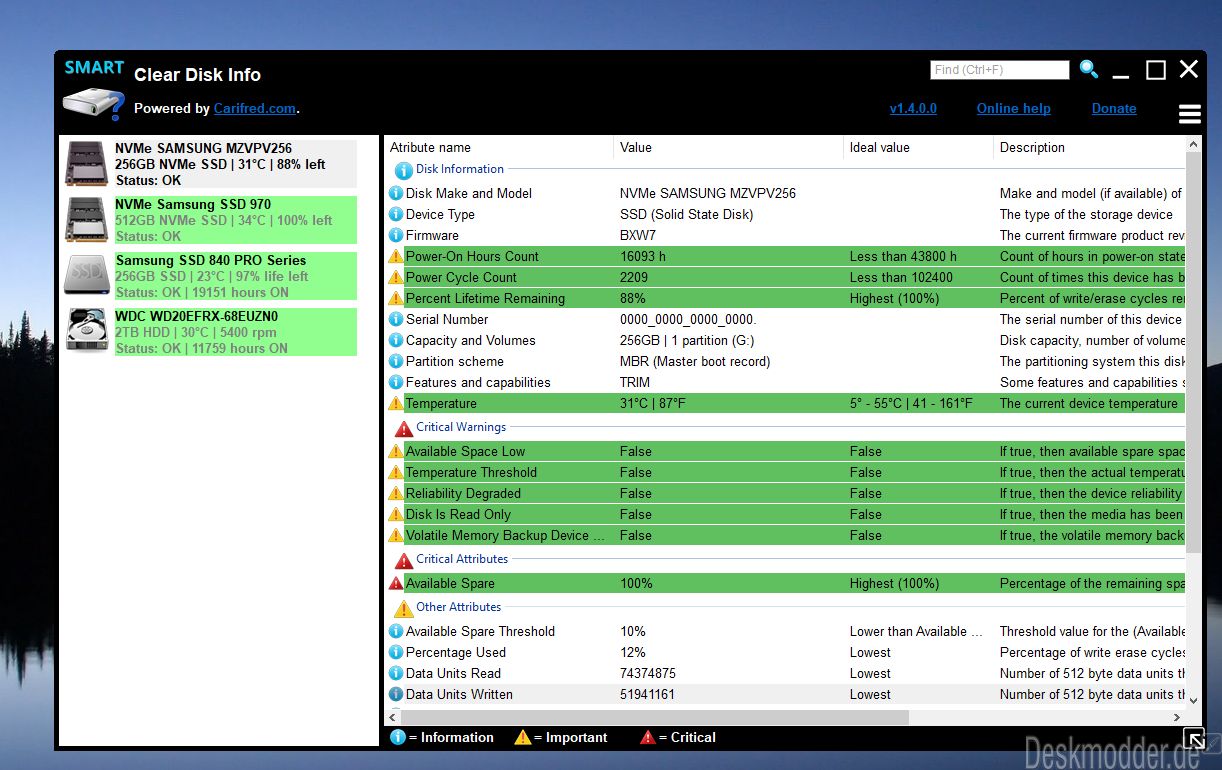This screenshot has width=1222, height=770.
Task: Collapse the Disk Information group header
Action: pos(460,169)
